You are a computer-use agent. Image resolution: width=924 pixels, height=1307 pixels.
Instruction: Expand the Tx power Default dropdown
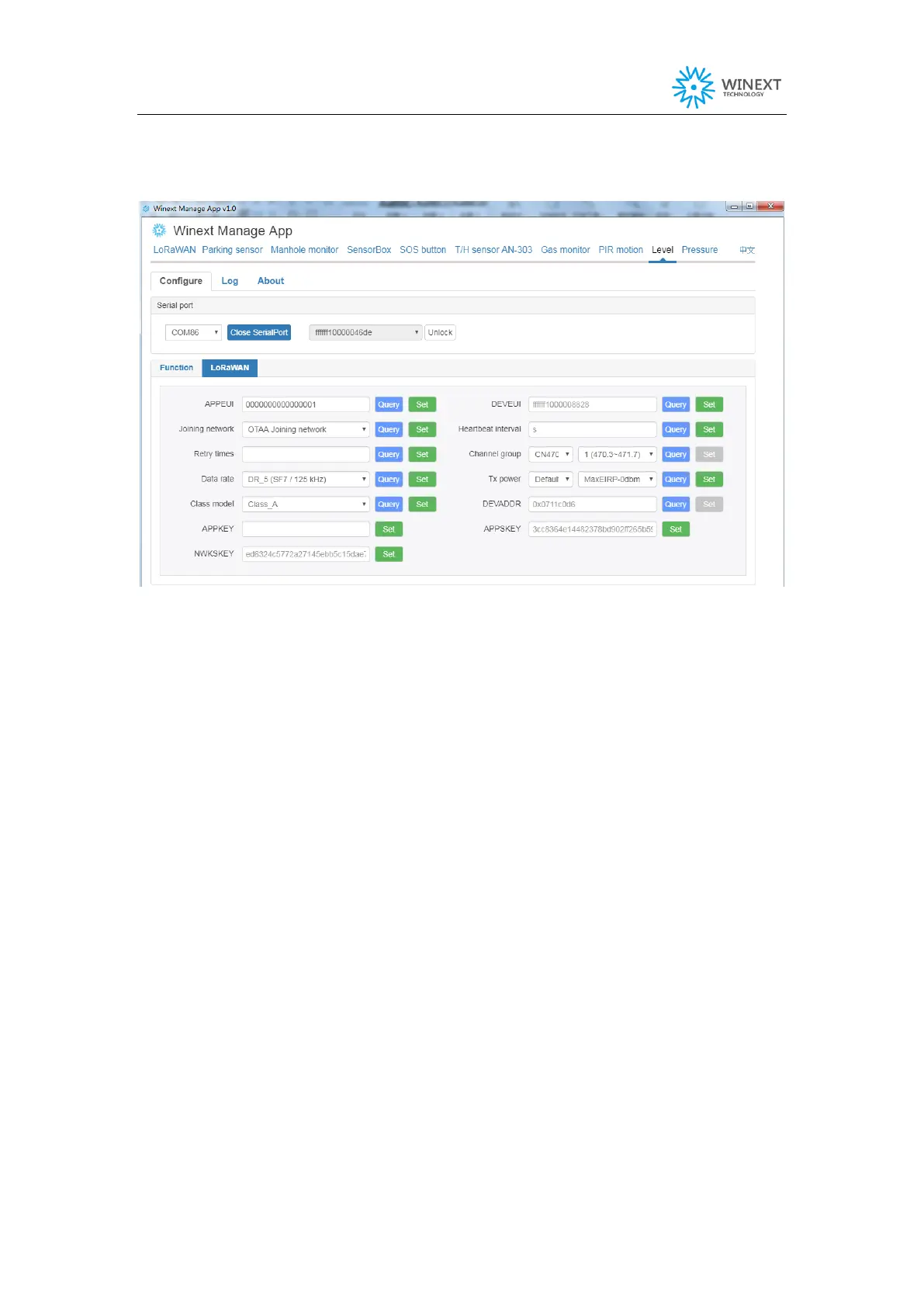point(551,479)
